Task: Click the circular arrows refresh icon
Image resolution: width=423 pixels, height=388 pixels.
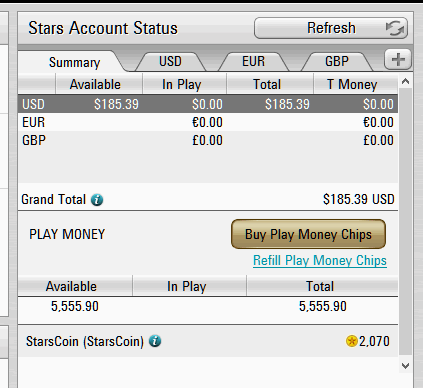Action: pyautogui.click(x=396, y=28)
